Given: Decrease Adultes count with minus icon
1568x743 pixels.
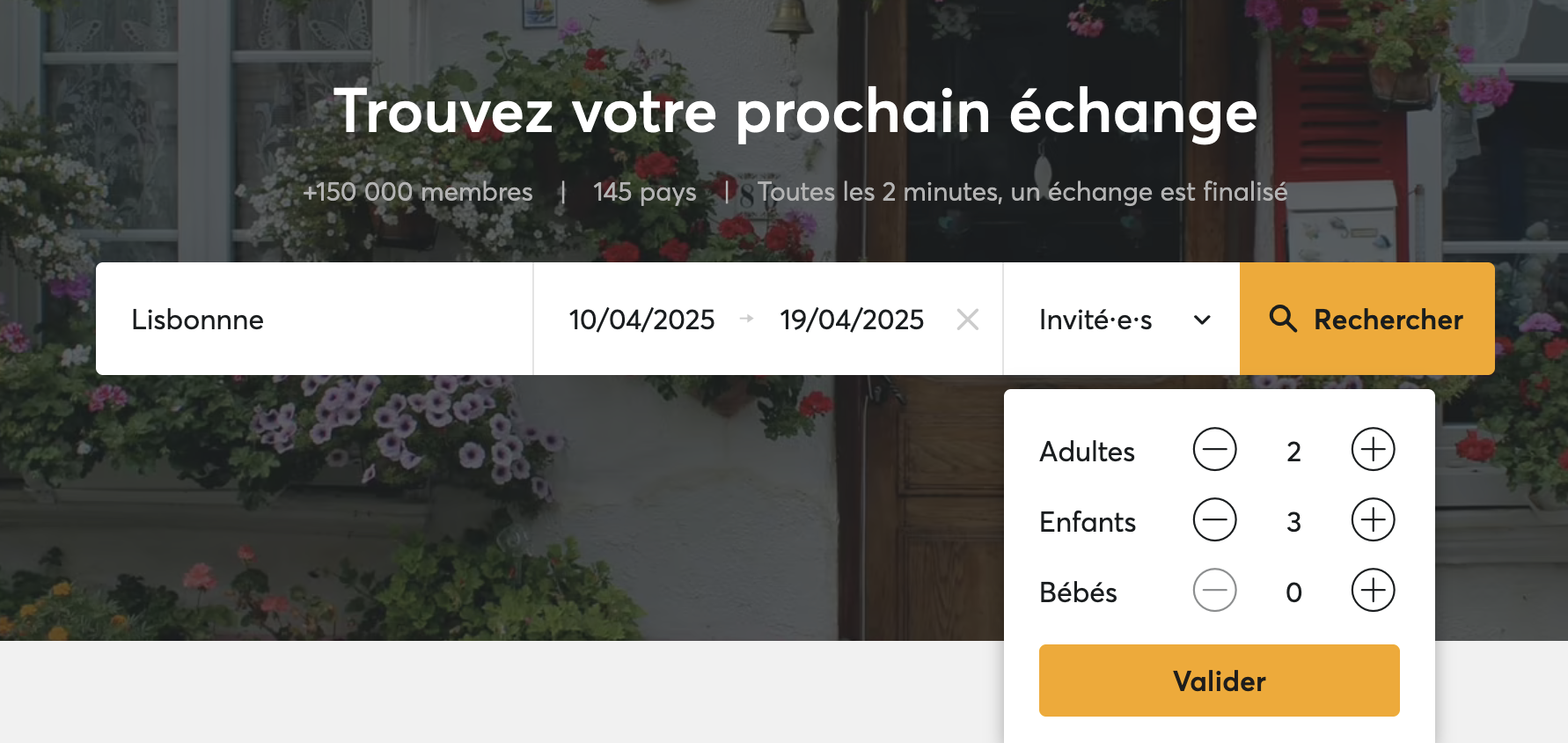Looking at the screenshot, I should (x=1215, y=450).
